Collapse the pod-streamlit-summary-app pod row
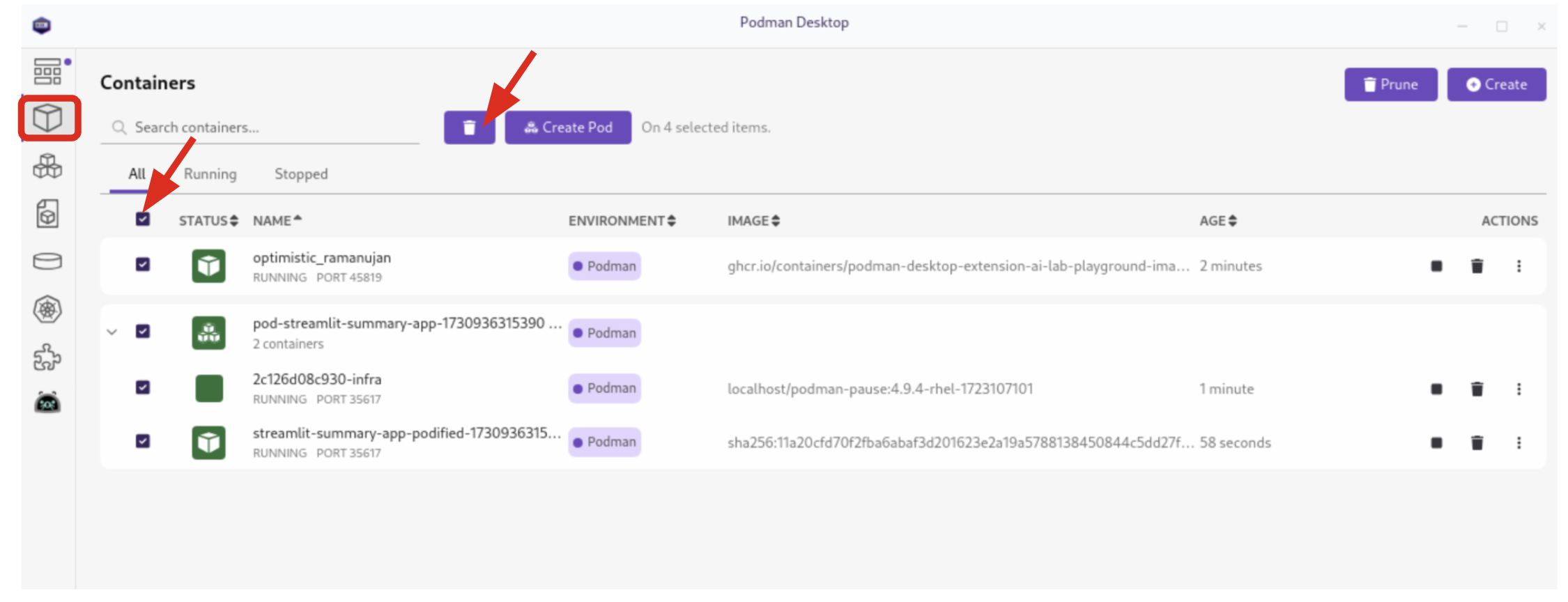Viewport: 1568px width, 602px height. (112, 332)
